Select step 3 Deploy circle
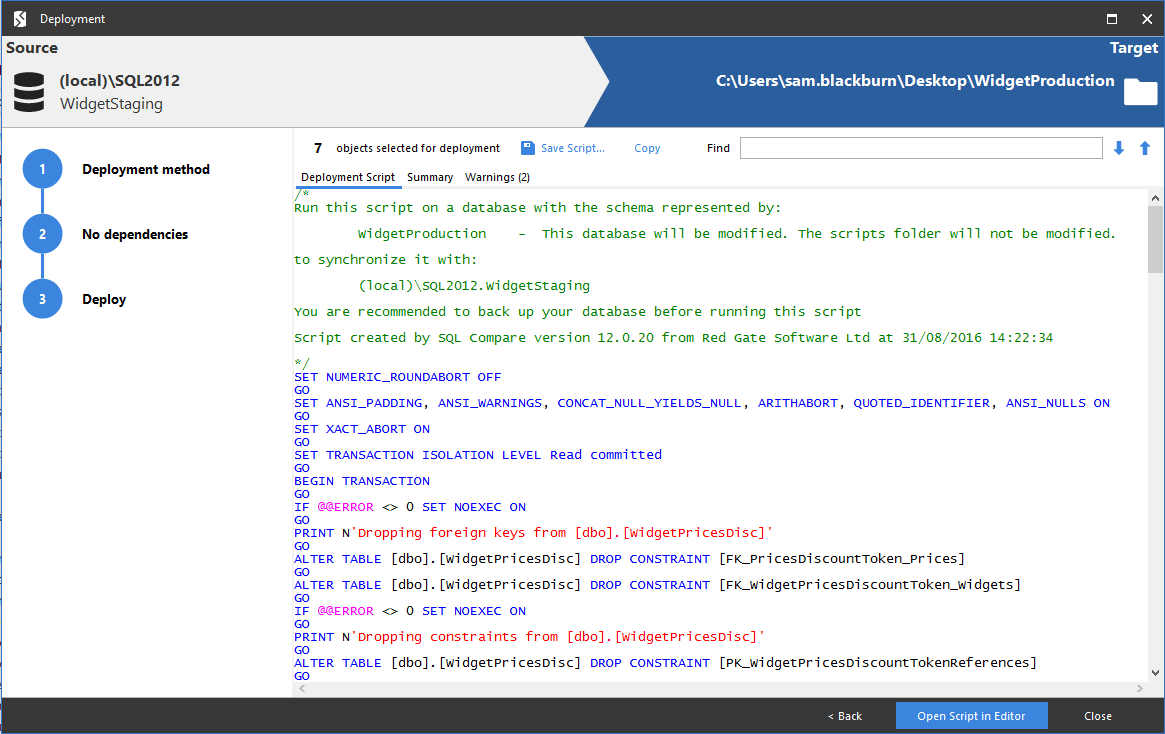 point(41,299)
